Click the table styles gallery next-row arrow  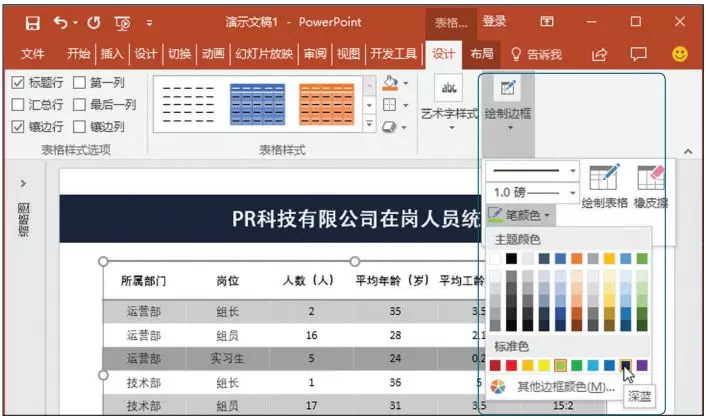click(x=369, y=105)
